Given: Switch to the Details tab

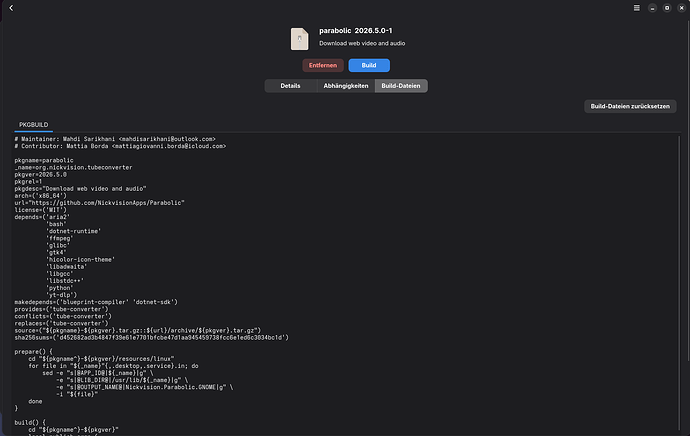Looking at the screenshot, I should (x=290, y=86).
